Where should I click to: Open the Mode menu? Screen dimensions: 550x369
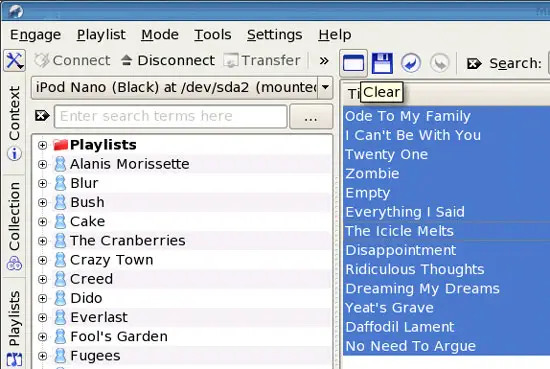tap(160, 35)
